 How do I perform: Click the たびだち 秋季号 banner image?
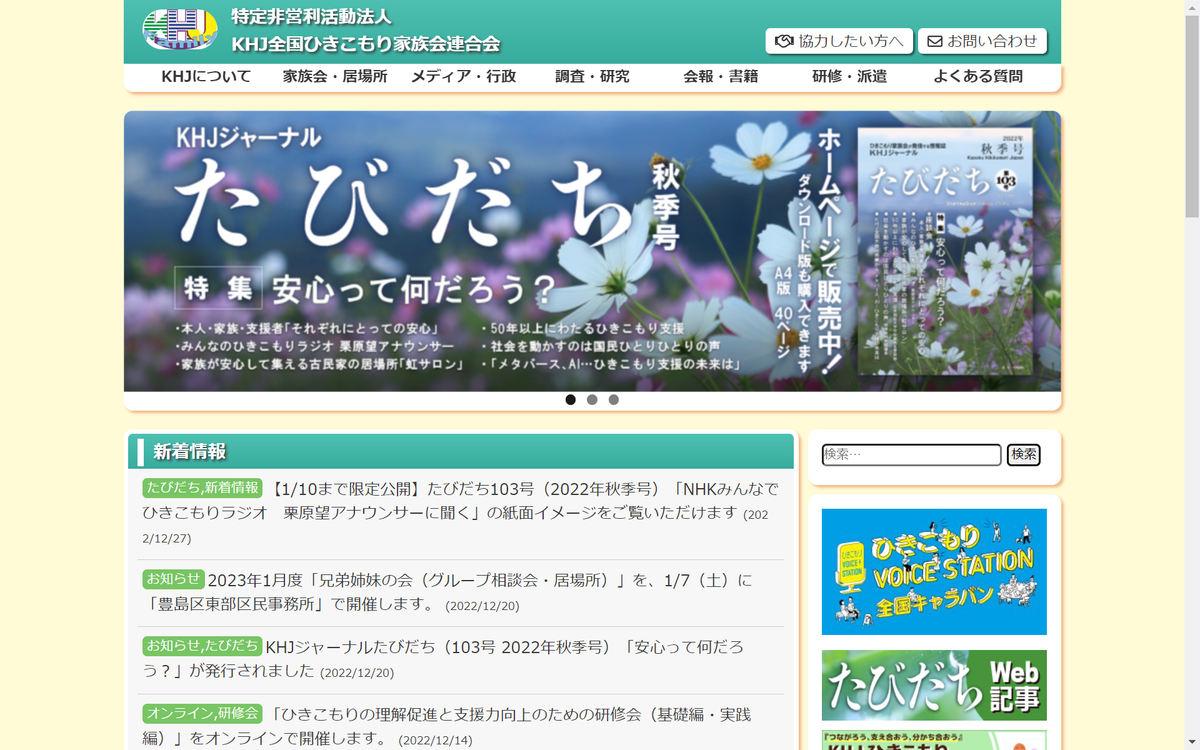pyautogui.click(x=592, y=251)
